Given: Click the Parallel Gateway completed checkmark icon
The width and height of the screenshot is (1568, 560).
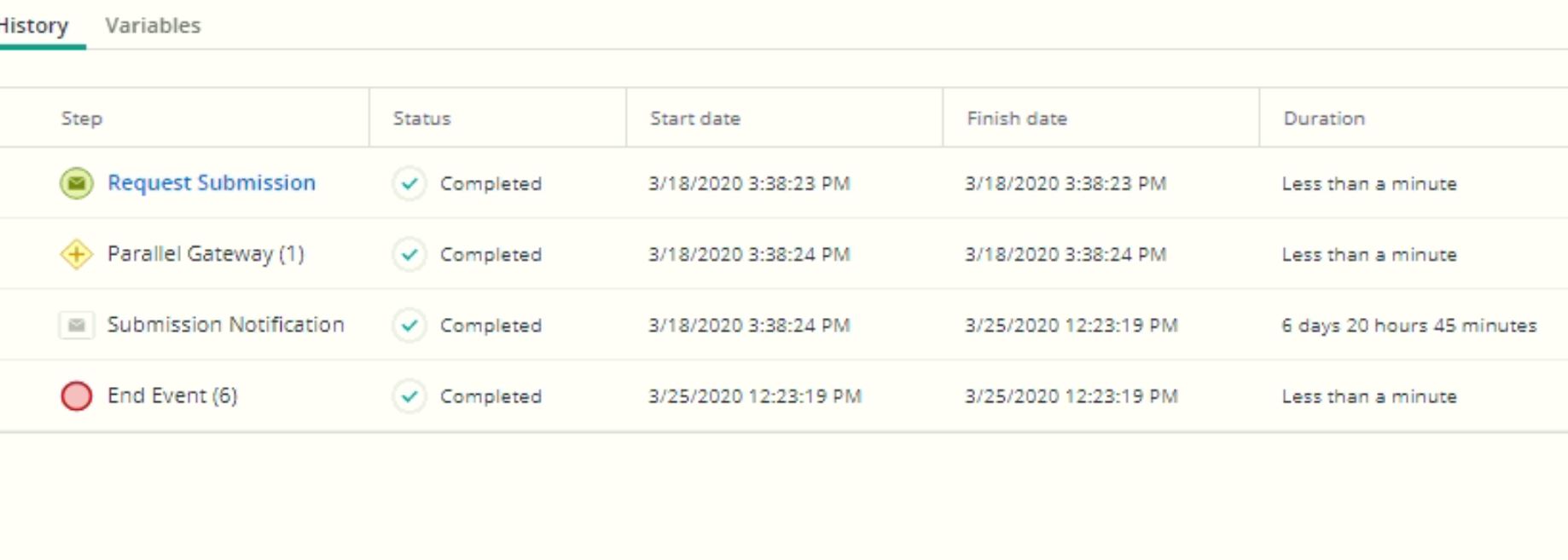Looking at the screenshot, I should (409, 254).
